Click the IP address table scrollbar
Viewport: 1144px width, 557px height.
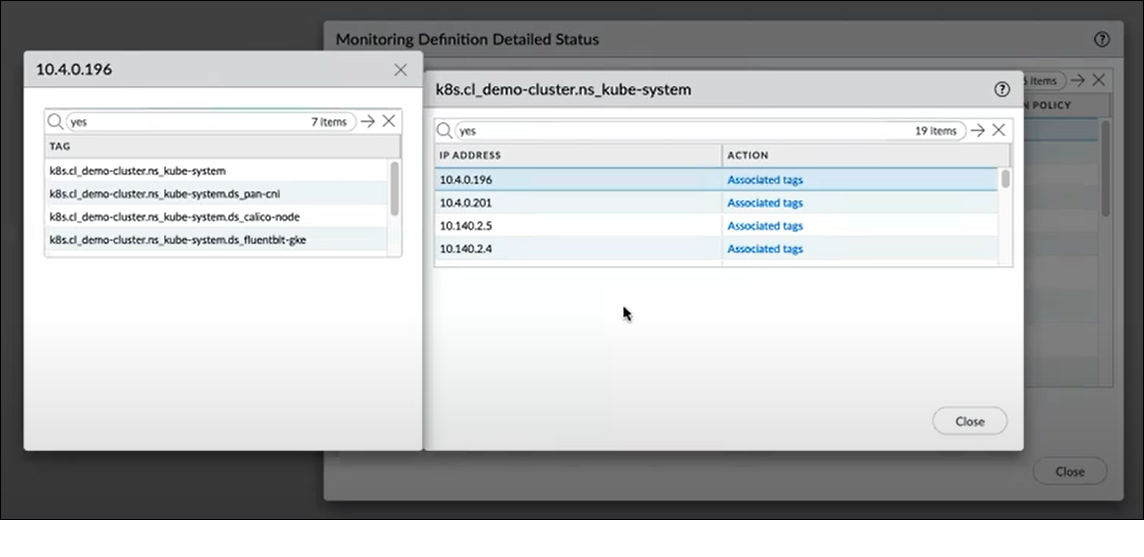click(x=1005, y=179)
